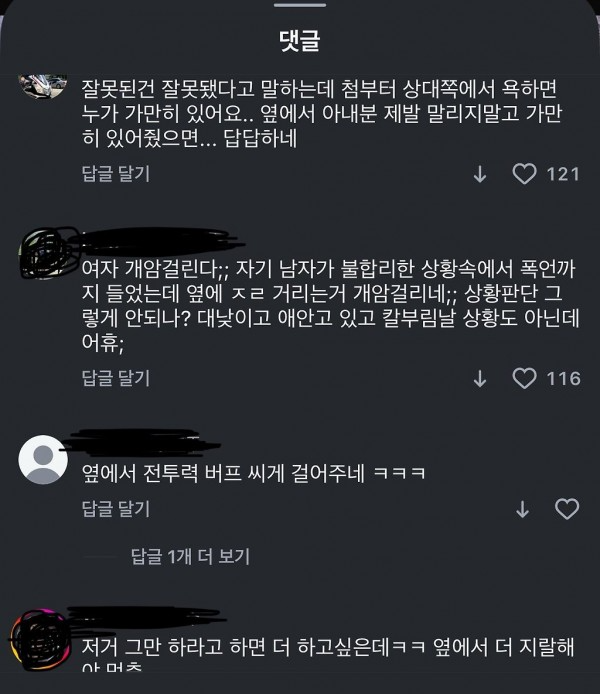
Task: Tap the 116 like count
Action: click(x=563, y=379)
